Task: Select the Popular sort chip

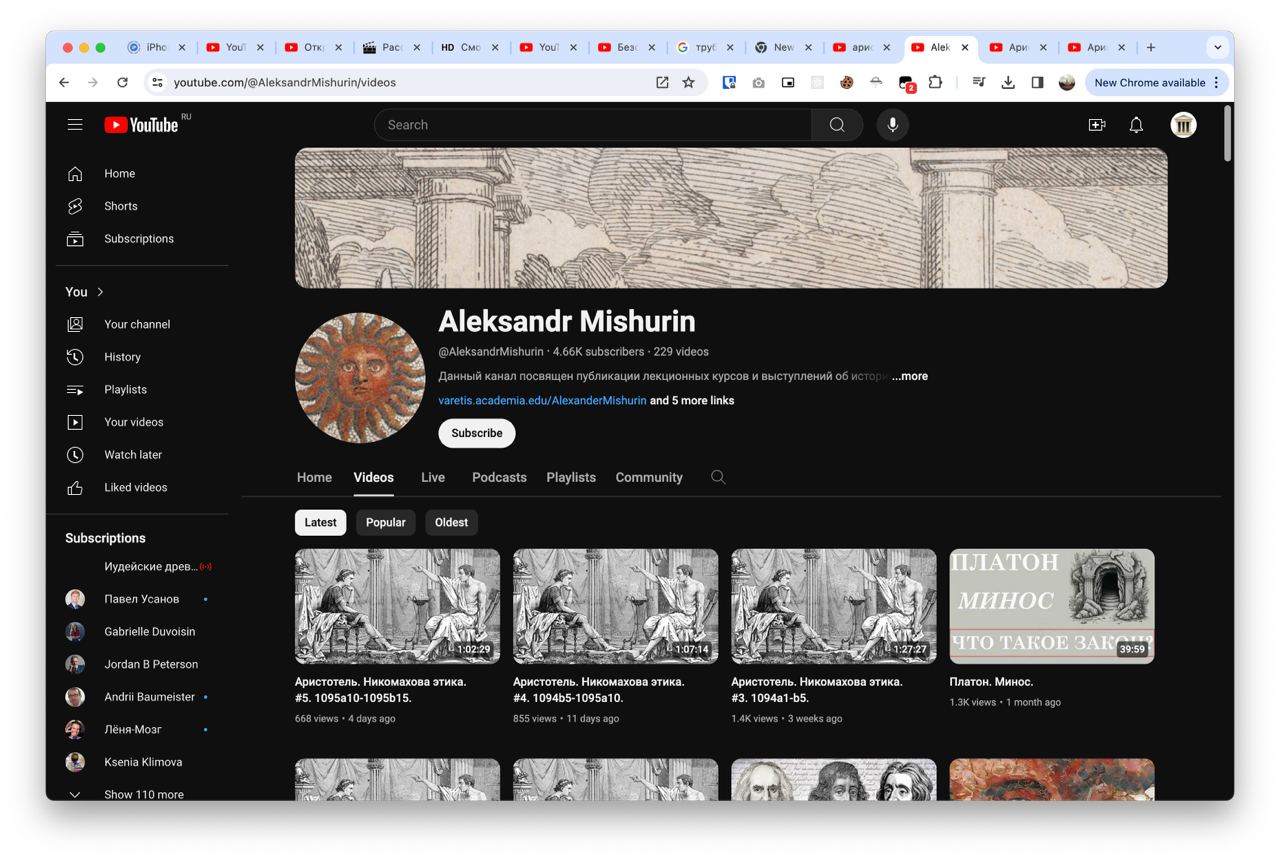Action: tap(386, 523)
